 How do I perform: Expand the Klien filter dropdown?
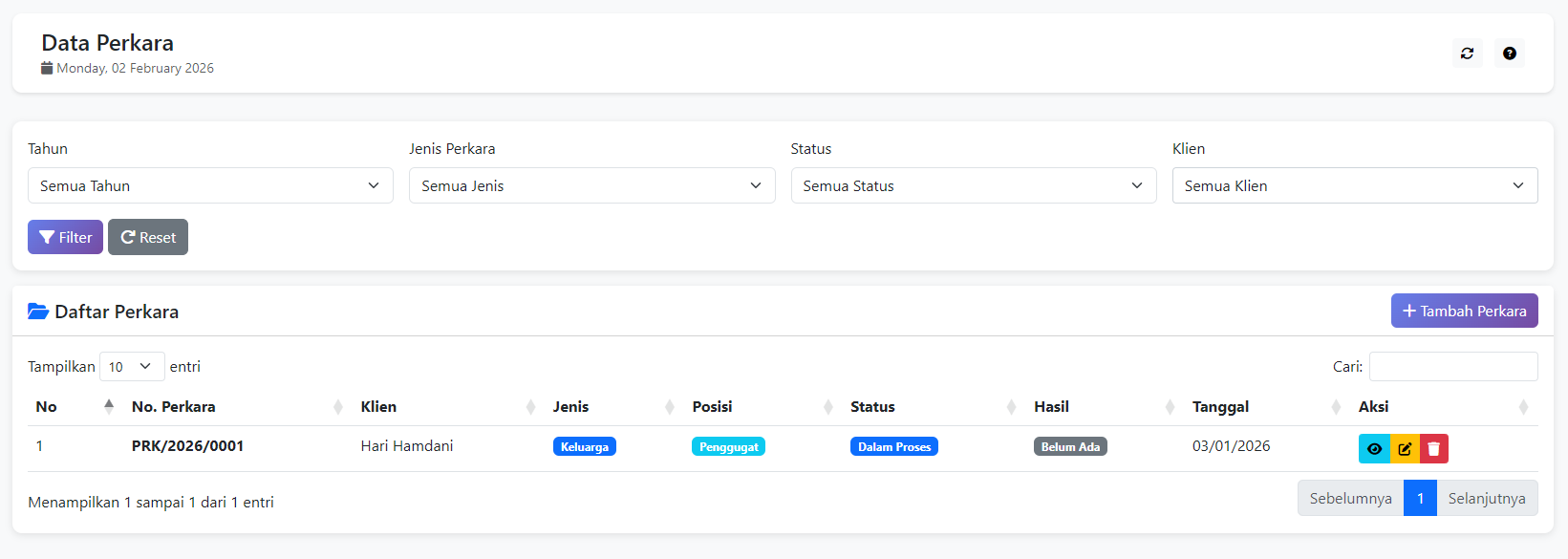(1355, 185)
